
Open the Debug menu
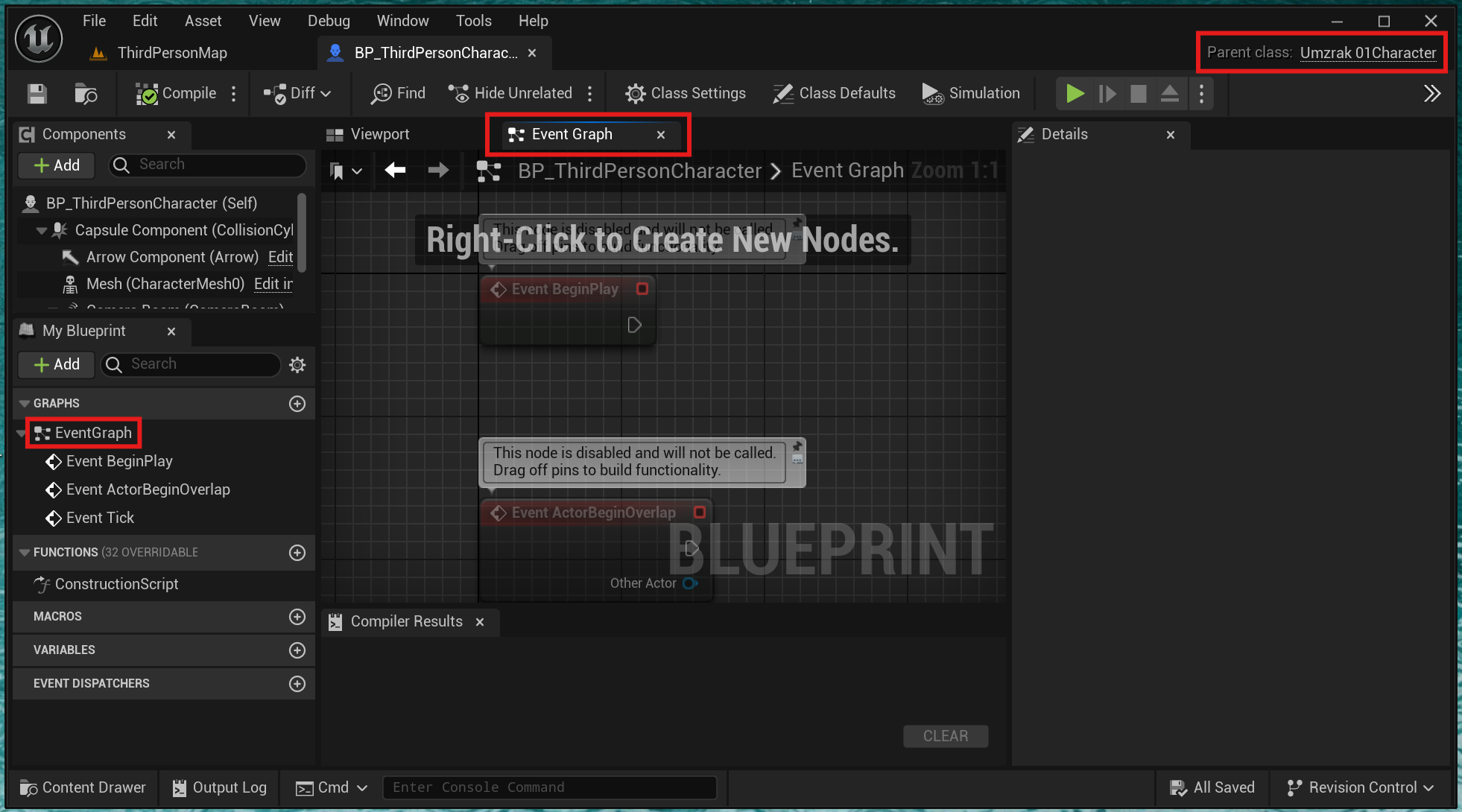pos(329,21)
